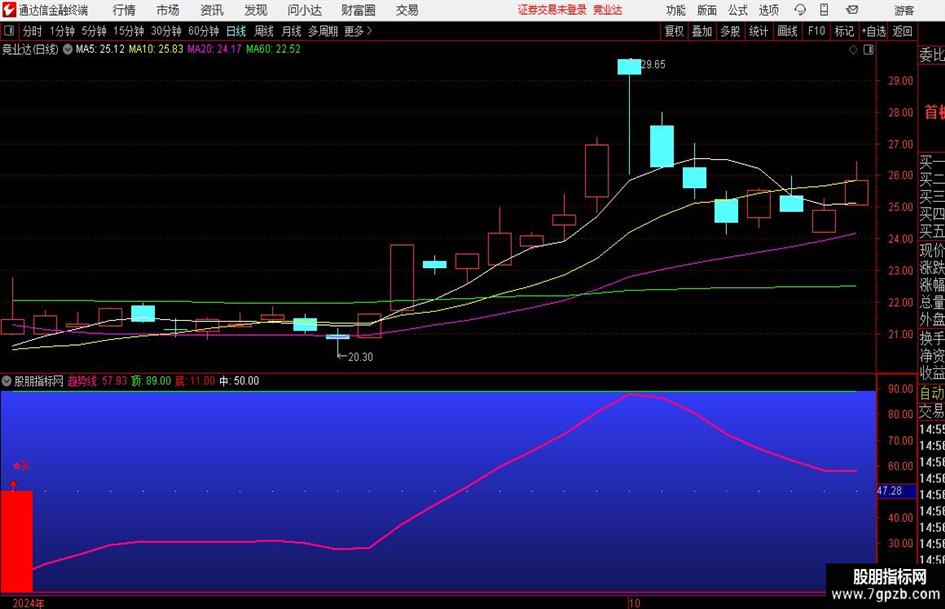
Task: Switch to the 30分钟 period tab
Action: [166, 31]
